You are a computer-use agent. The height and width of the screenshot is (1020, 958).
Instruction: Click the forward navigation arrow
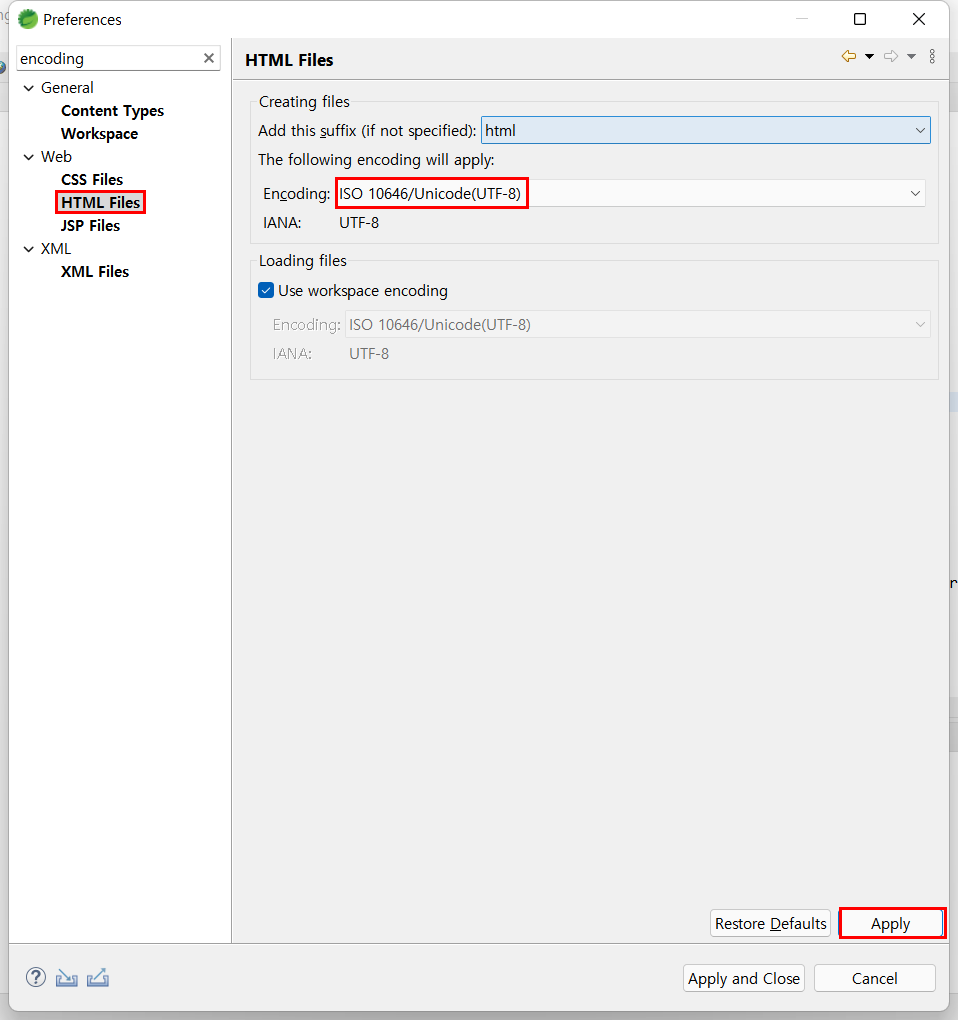[x=891, y=57]
